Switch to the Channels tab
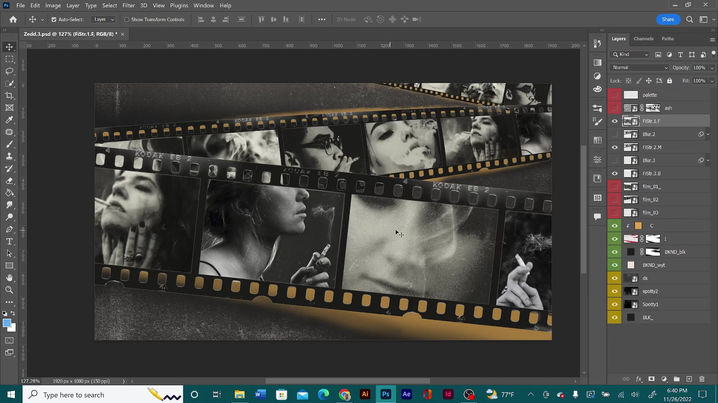This screenshot has height=403, width=718. point(643,38)
